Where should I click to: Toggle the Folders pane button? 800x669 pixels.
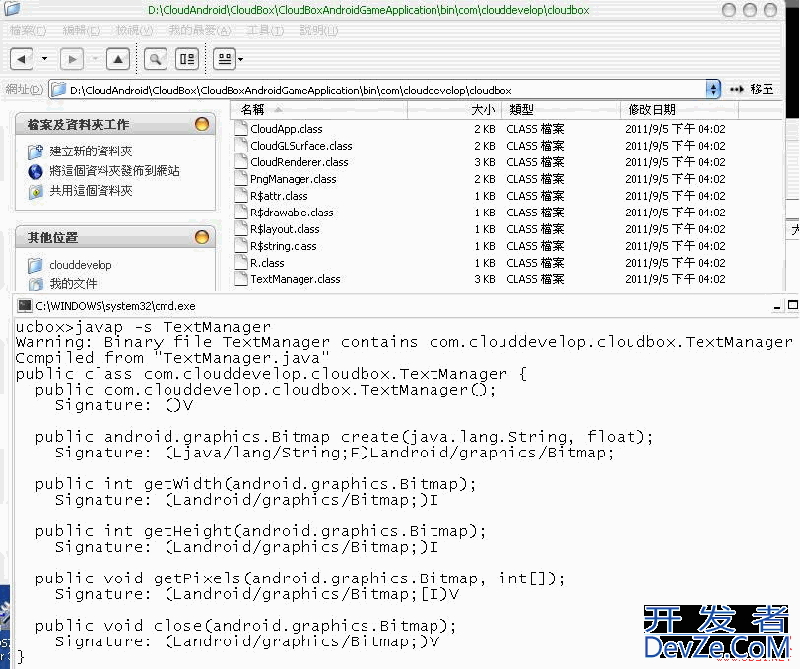click(187, 59)
